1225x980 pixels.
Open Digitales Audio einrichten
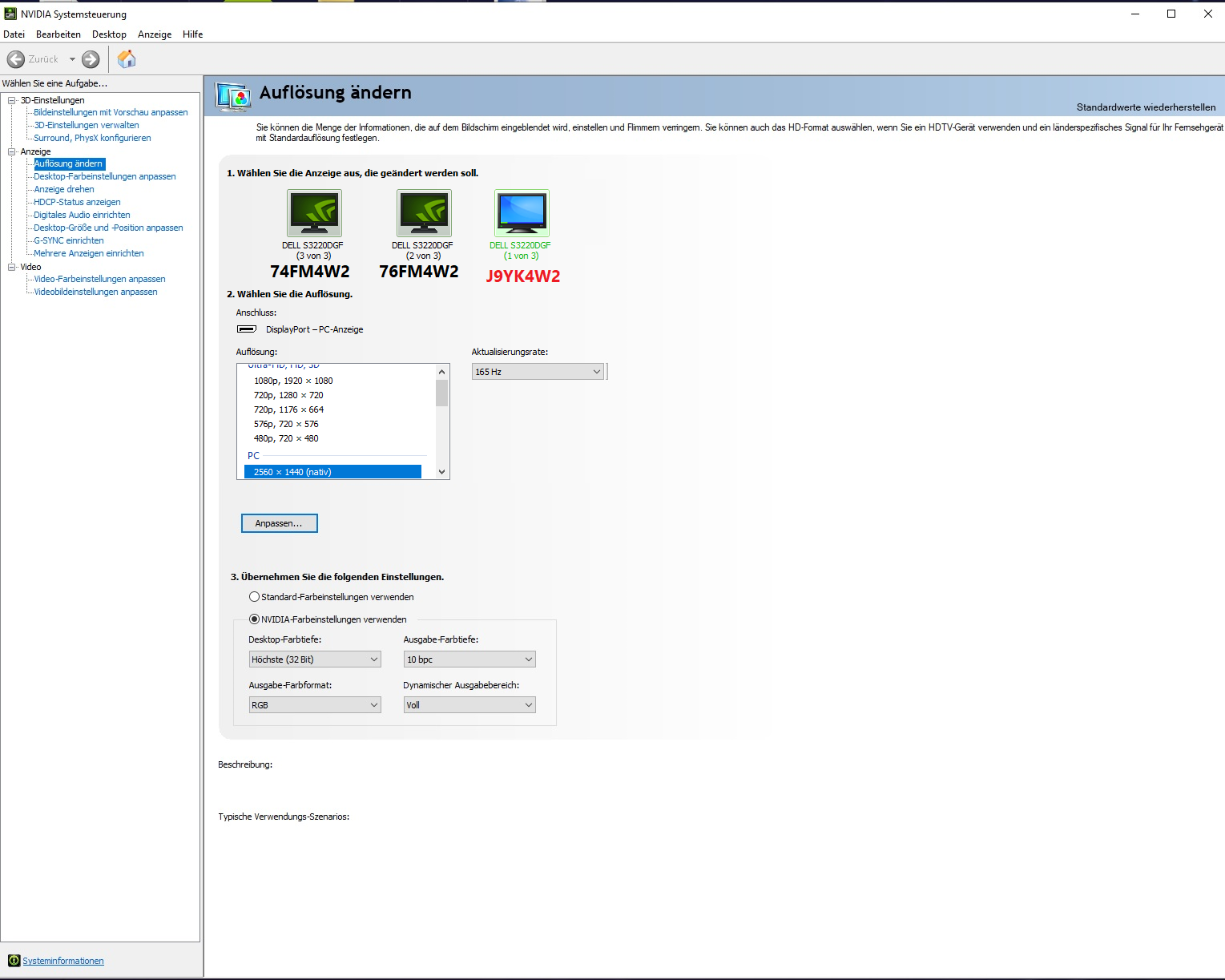pyautogui.click(x=82, y=215)
